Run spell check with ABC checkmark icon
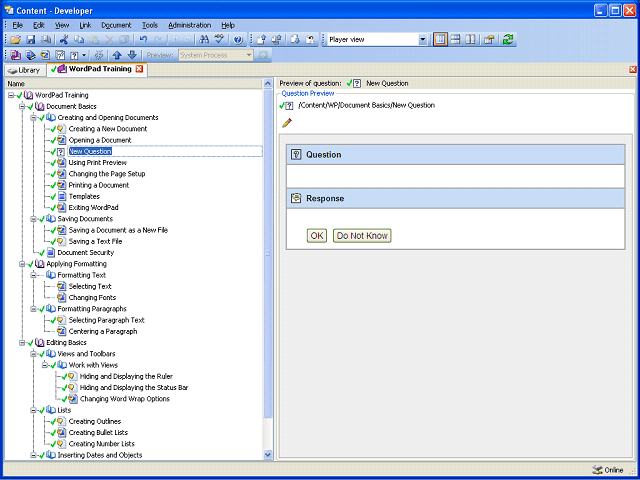640x480 pixels. point(220,40)
